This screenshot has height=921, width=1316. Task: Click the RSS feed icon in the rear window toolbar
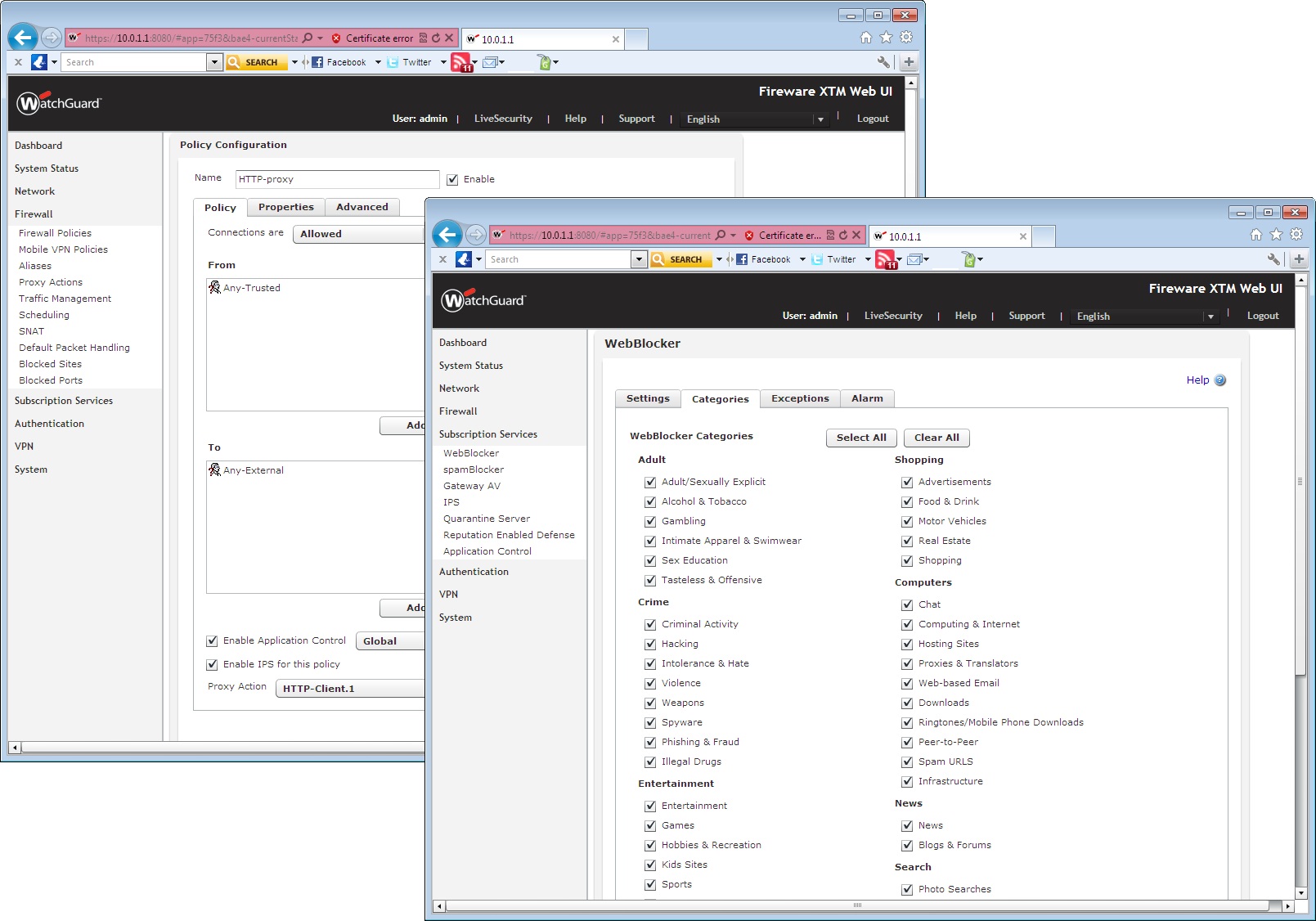point(461,62)
